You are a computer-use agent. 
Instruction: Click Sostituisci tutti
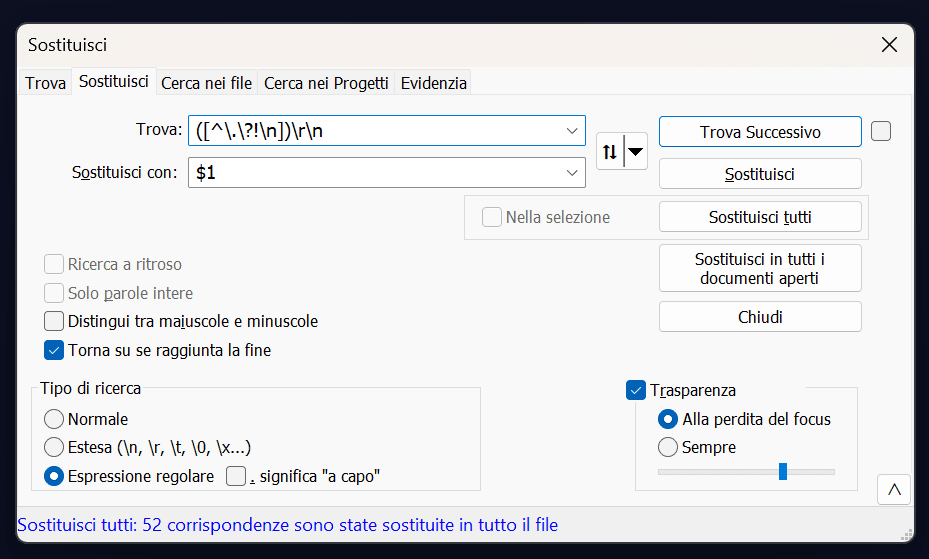[760, 217]
